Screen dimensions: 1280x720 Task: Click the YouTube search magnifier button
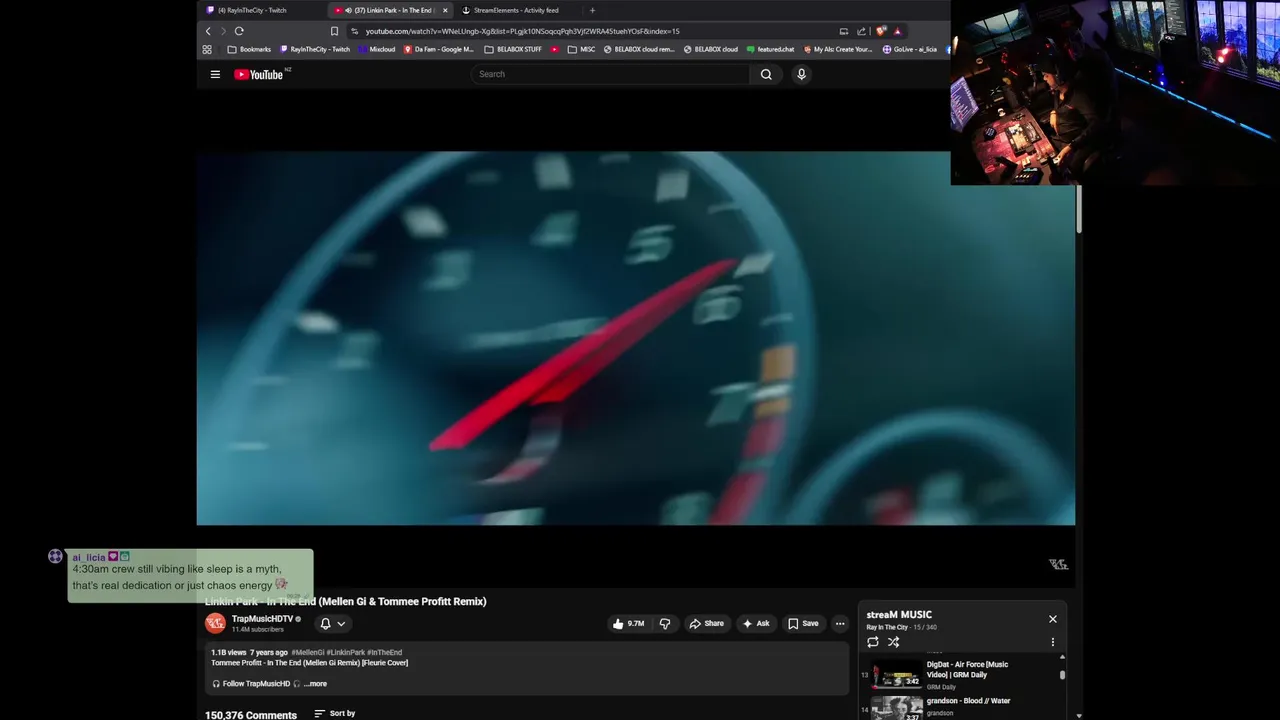[766, 74]
